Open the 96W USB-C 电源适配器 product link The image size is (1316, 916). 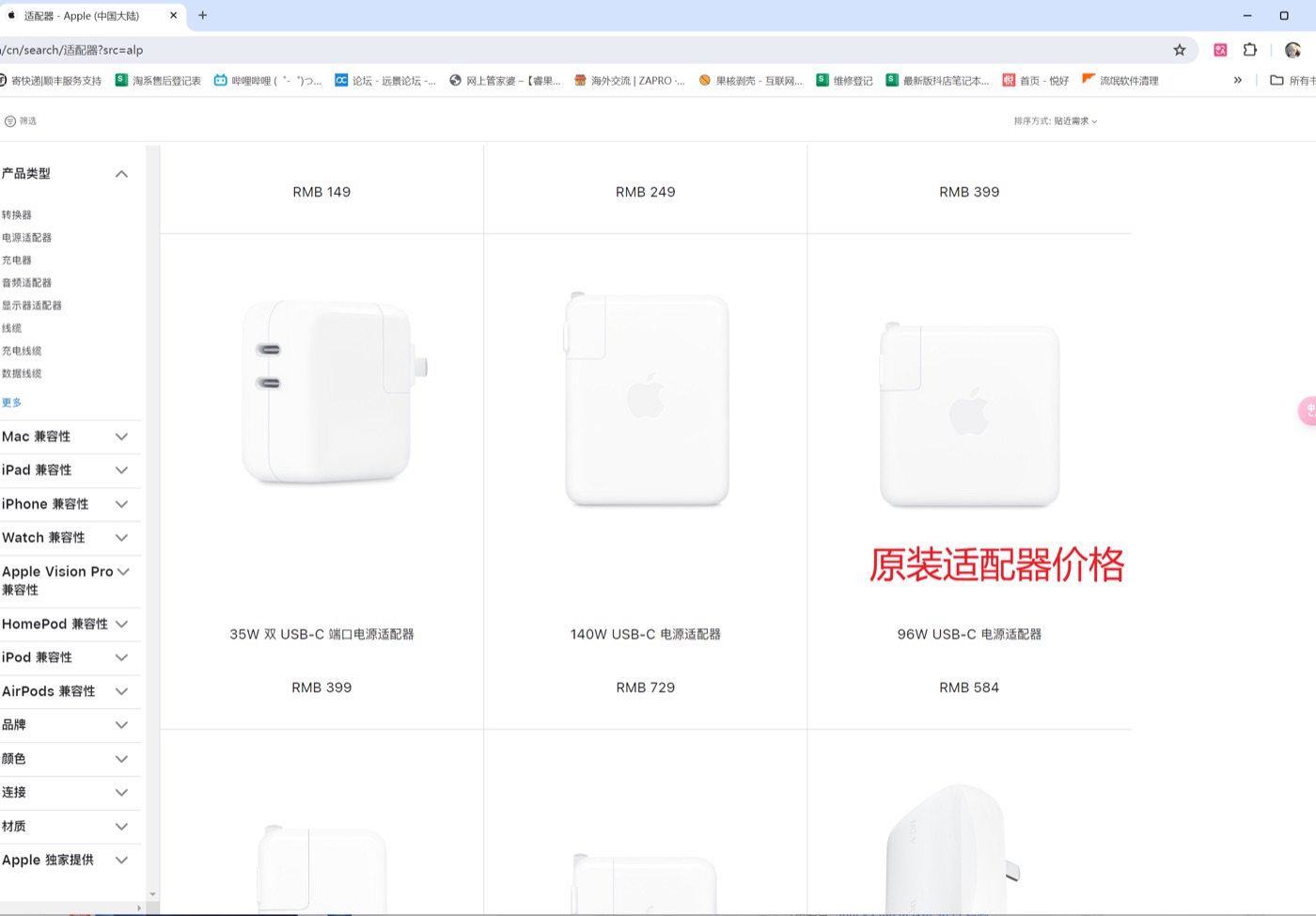coord(969,635)
